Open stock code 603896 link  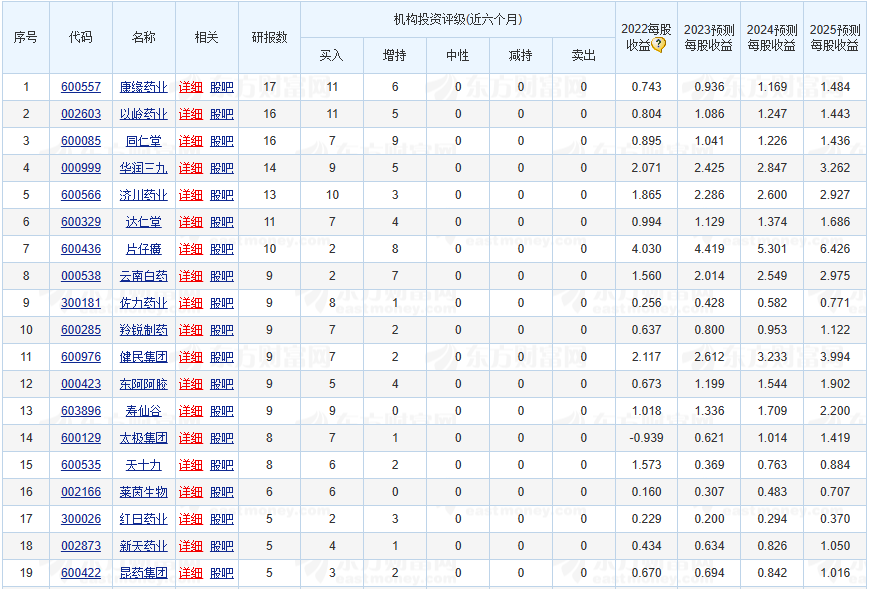(x=81, y=411)
